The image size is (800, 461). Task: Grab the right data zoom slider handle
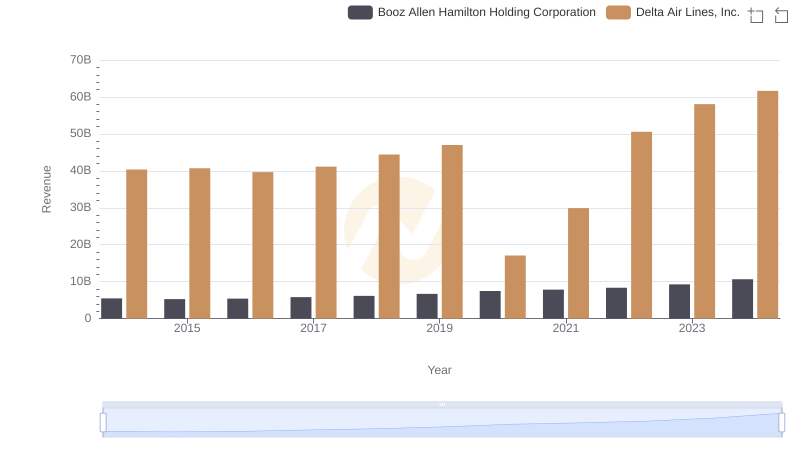pos(782,423)
